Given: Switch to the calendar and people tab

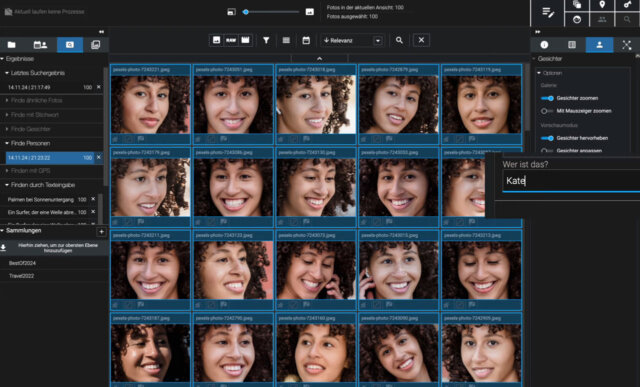Looking at the screenshot, I should (x=40, y=45).
